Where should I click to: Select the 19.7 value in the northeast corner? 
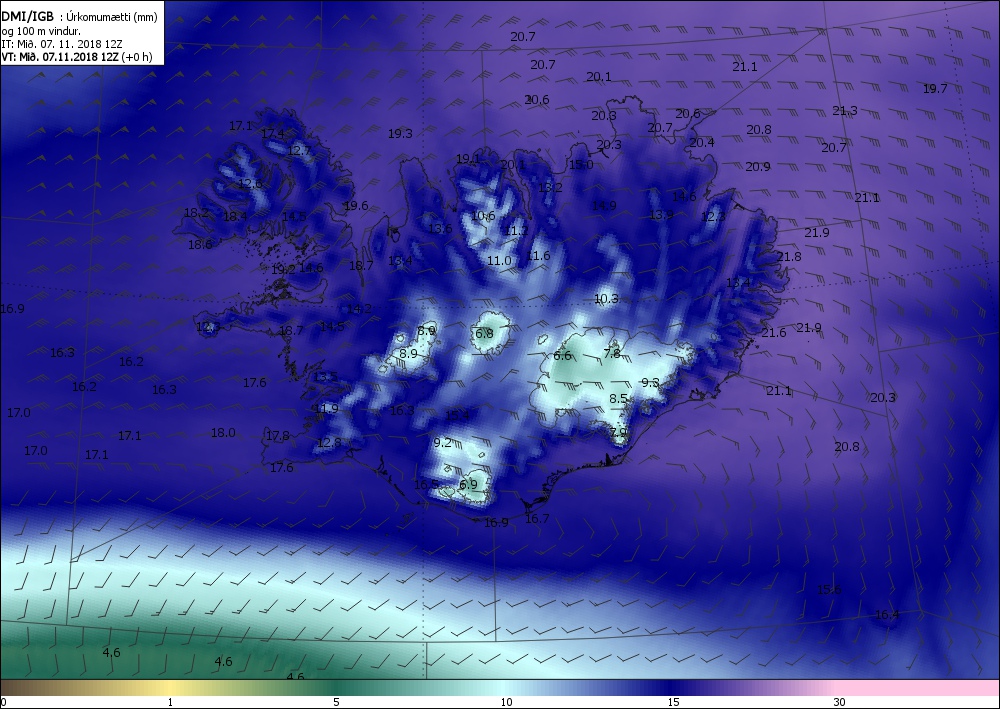pyautogui.click(x=935, y=89)
